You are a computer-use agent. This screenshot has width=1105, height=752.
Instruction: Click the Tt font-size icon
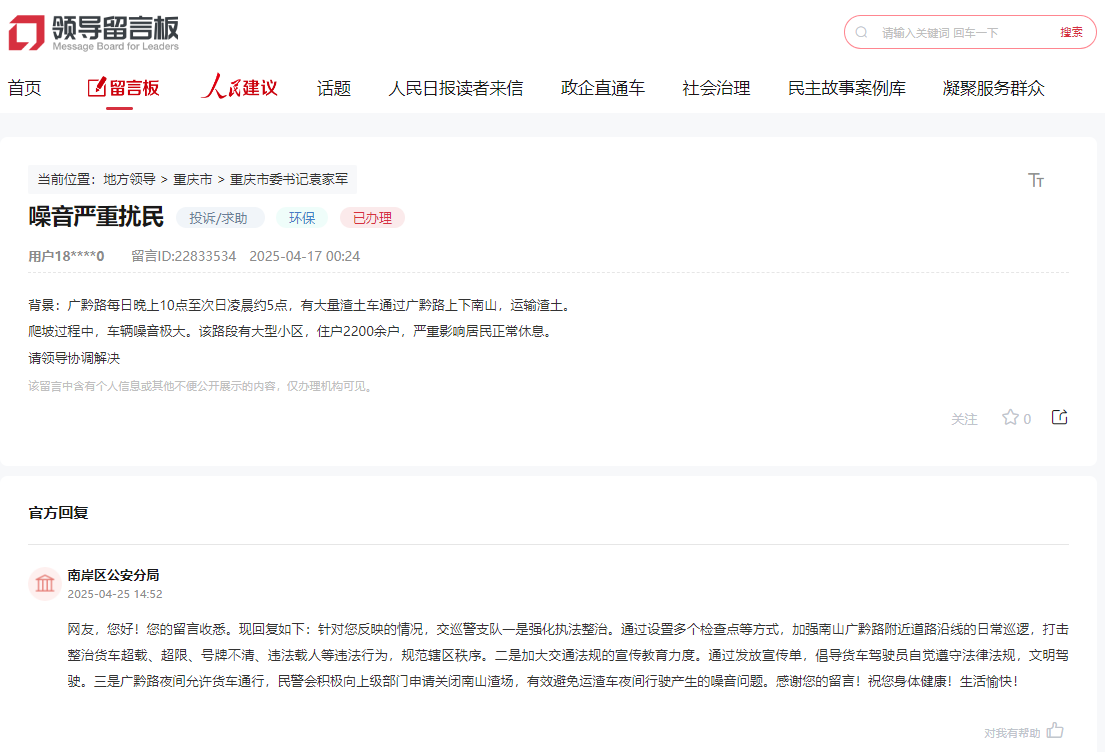(x=1037, y=180)
